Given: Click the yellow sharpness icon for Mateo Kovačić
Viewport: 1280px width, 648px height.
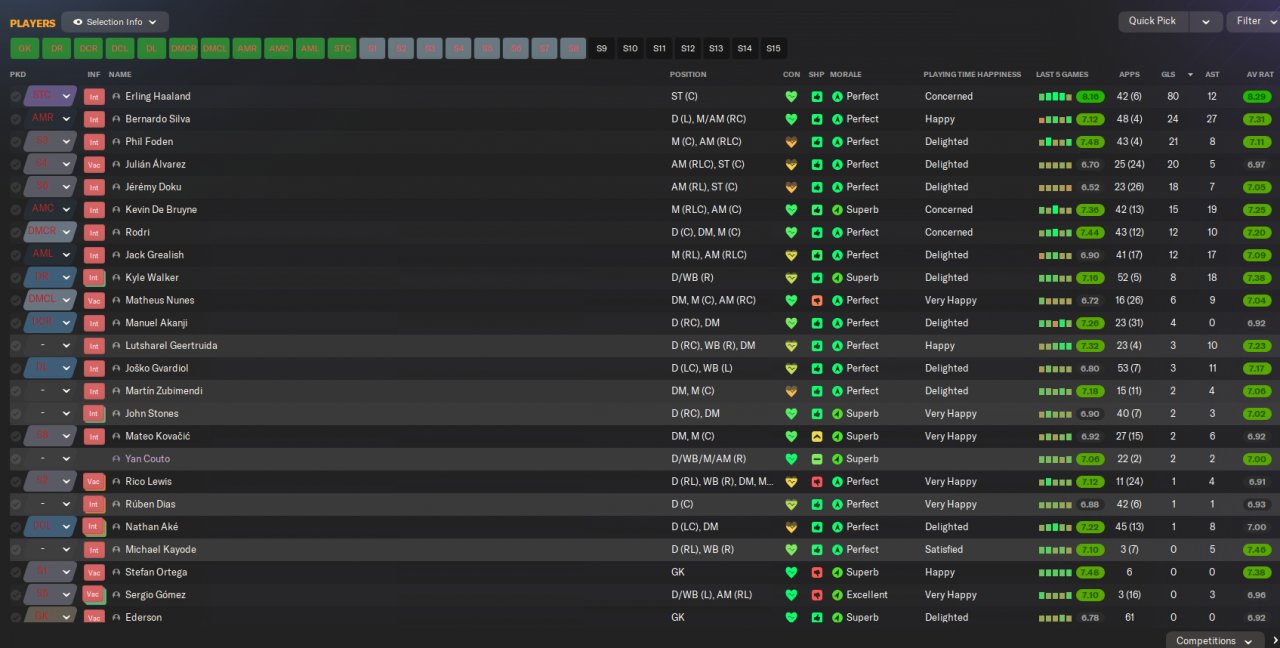Looking at the screenshot, I should pos(816,436).
